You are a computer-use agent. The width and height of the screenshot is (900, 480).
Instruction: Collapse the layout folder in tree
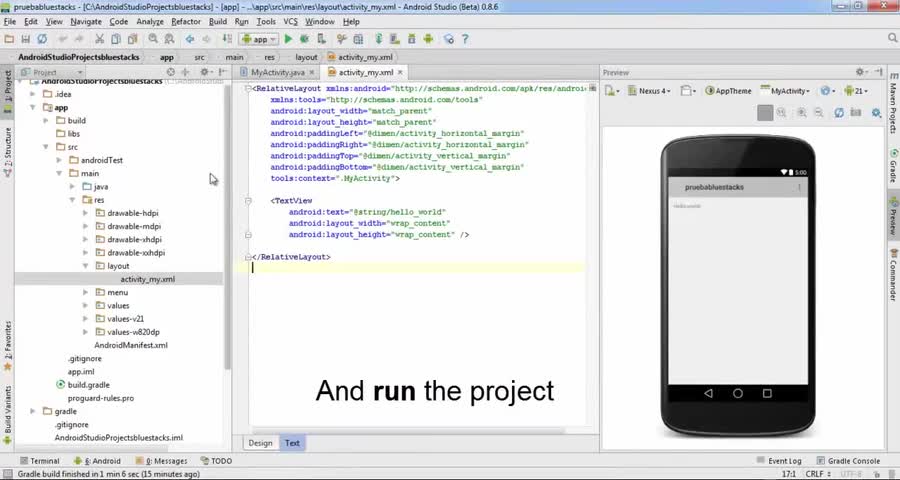(85, 266)
